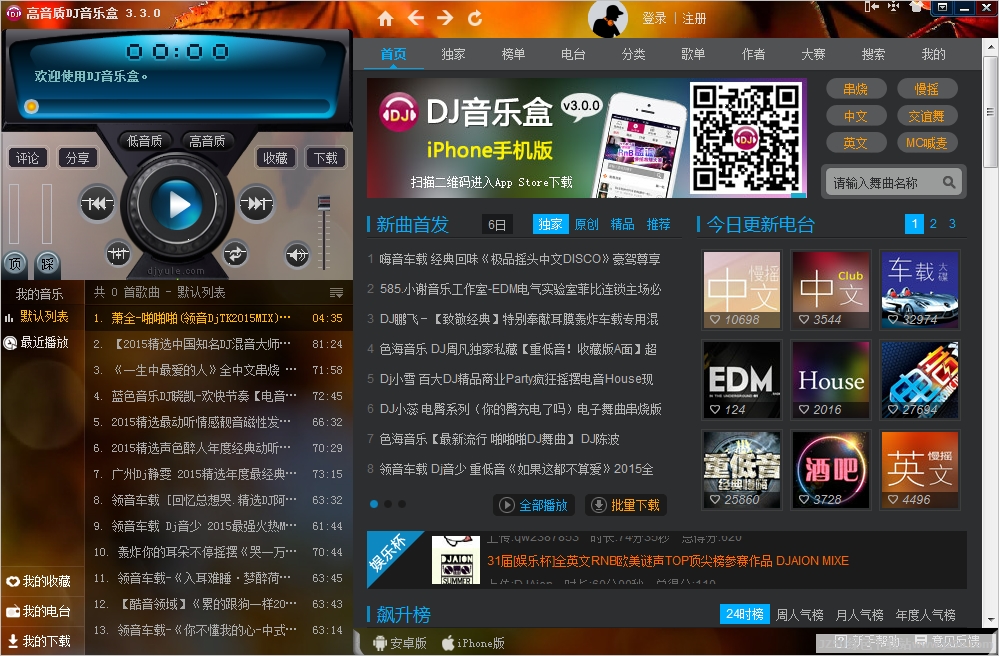Click the MC喊麦 genre tag

coord(927,143)
